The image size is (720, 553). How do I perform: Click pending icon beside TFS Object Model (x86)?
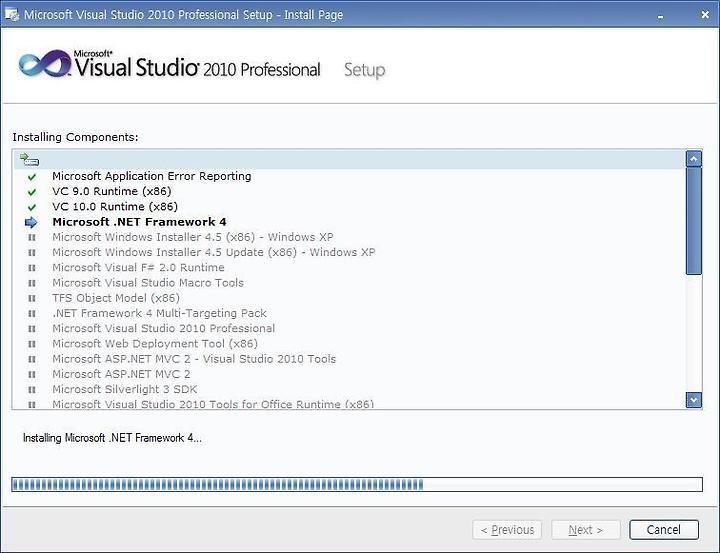32,298
